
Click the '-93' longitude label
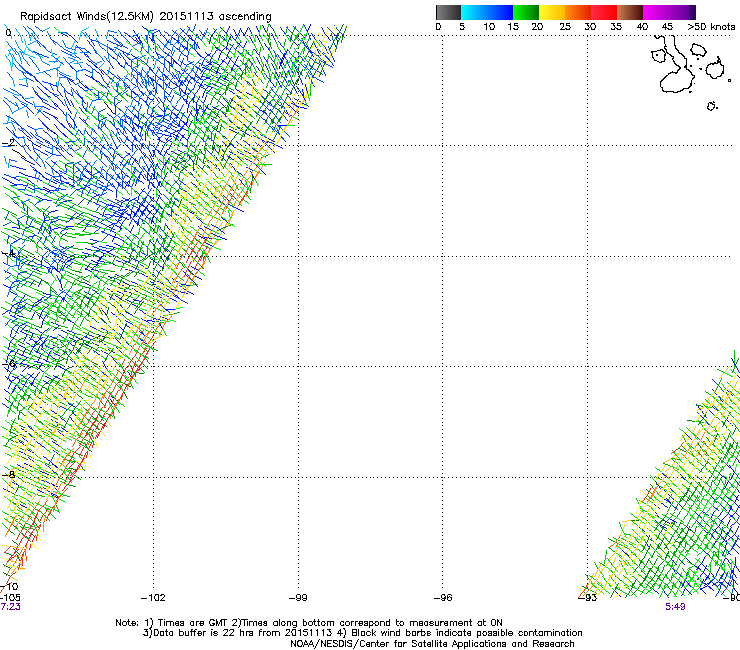click(x=588, y=598)
